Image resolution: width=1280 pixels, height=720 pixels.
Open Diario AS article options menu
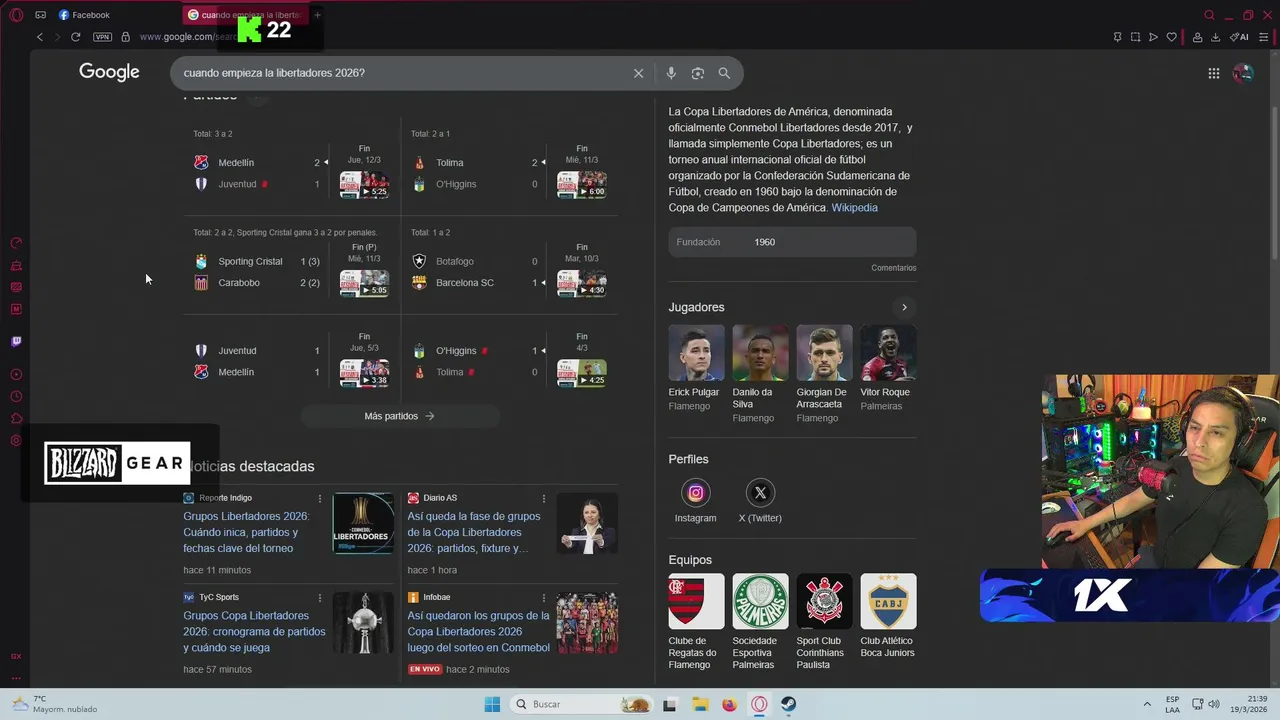coord(544,498)
